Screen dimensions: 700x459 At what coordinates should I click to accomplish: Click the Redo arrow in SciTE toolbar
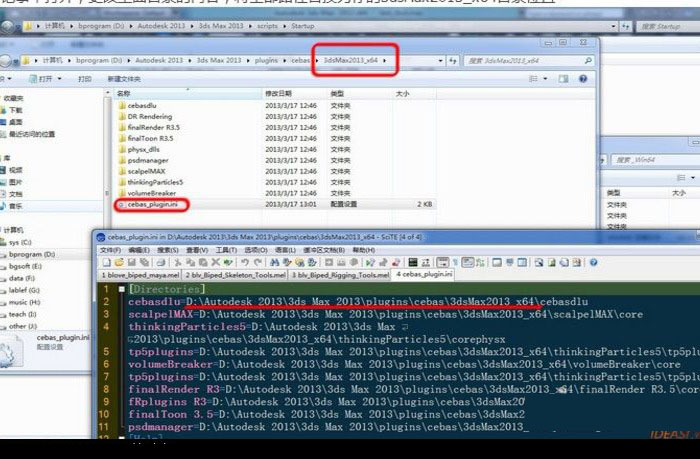(258, 263)
